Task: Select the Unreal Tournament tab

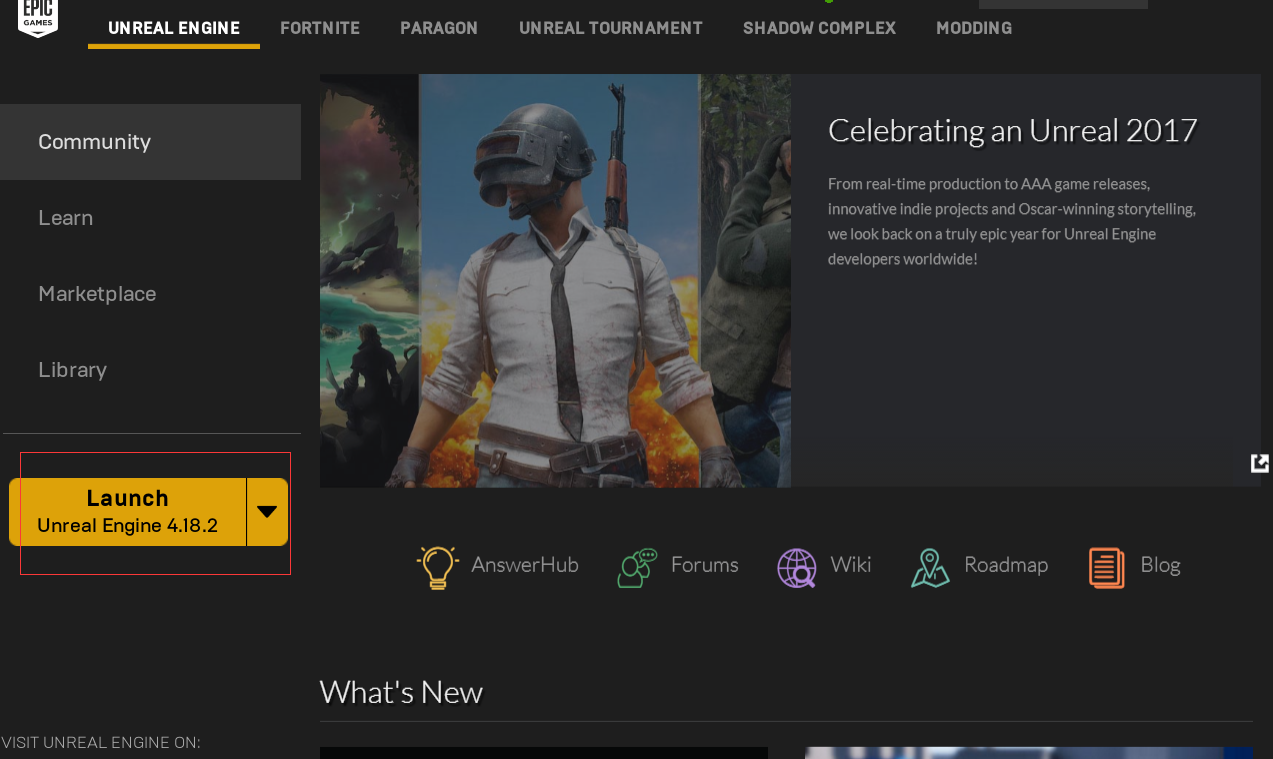Action: point(611,28)
